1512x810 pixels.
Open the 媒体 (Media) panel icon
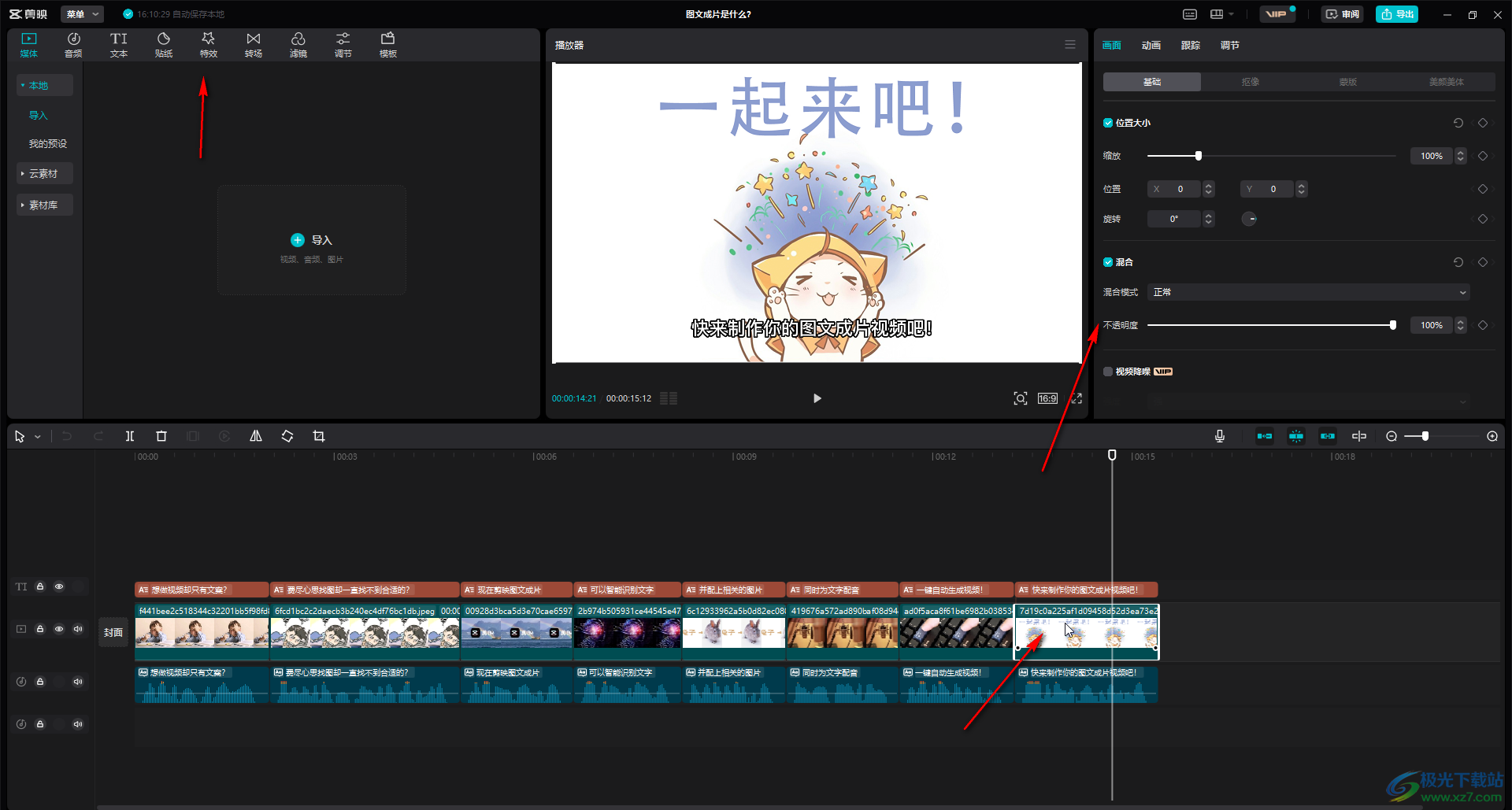point(29,45)
